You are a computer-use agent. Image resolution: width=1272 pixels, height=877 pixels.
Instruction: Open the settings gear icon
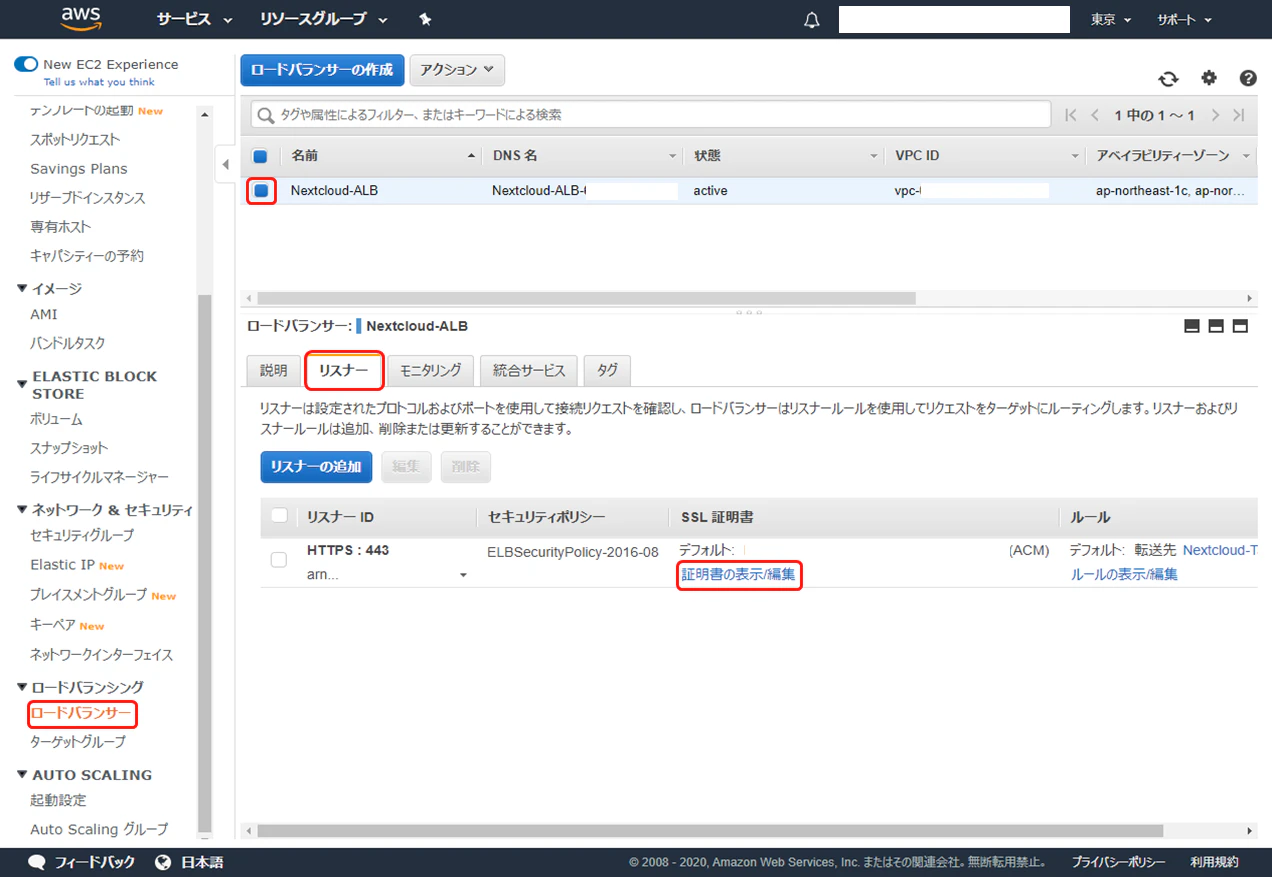pyautogui.click(x=1209, y=78)
